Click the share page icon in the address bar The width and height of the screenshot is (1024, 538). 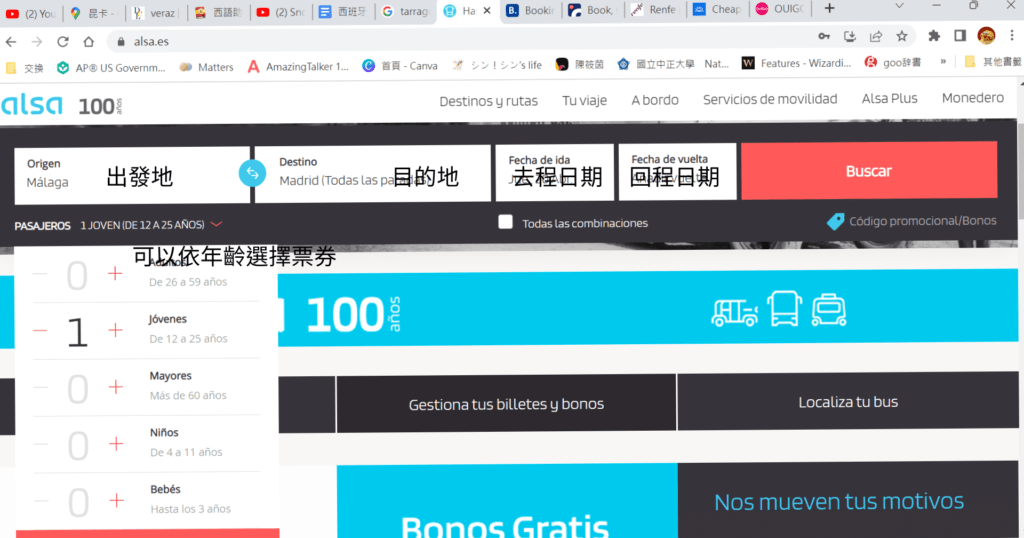[876, 36]
